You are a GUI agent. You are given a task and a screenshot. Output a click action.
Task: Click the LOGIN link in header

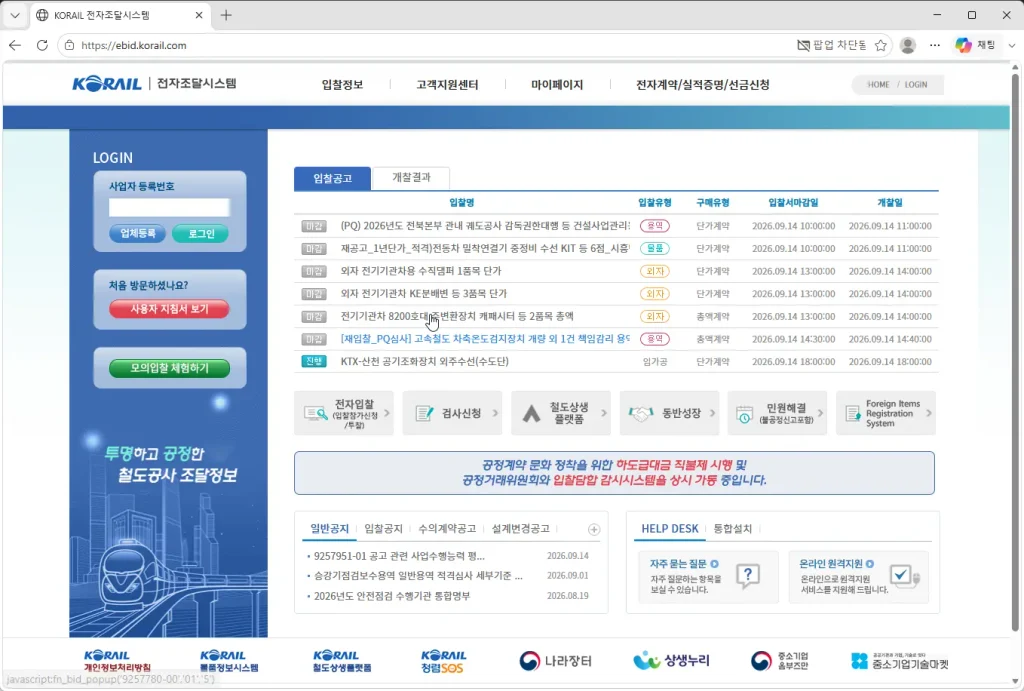tap(916, 84)
